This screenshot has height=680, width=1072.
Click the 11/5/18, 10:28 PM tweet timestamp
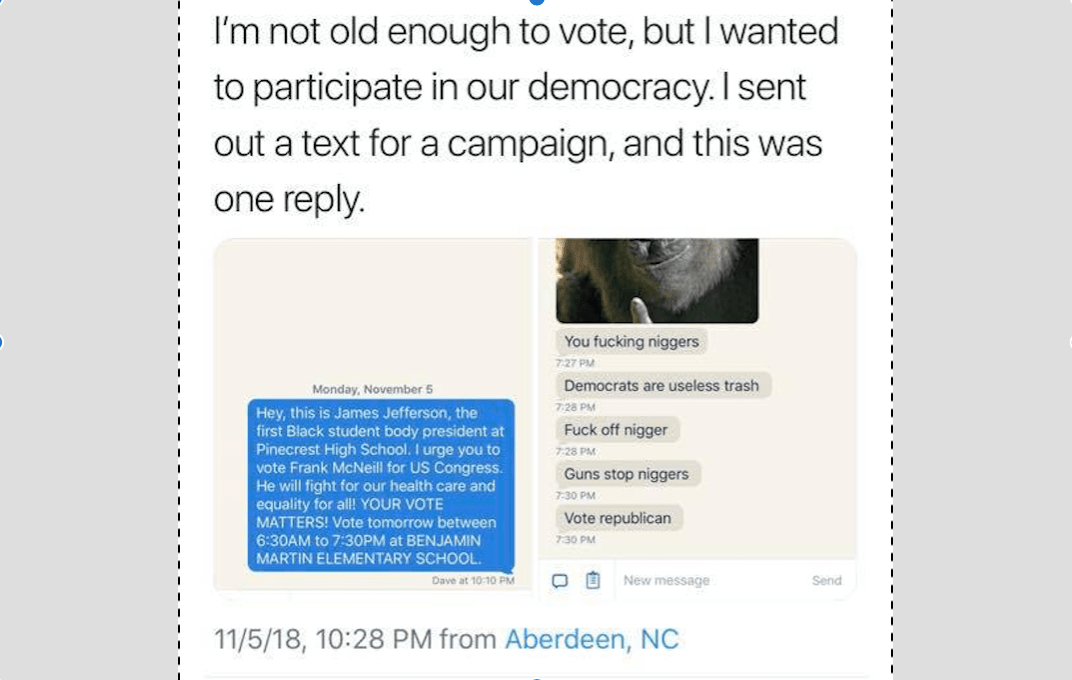pos(323,639)
